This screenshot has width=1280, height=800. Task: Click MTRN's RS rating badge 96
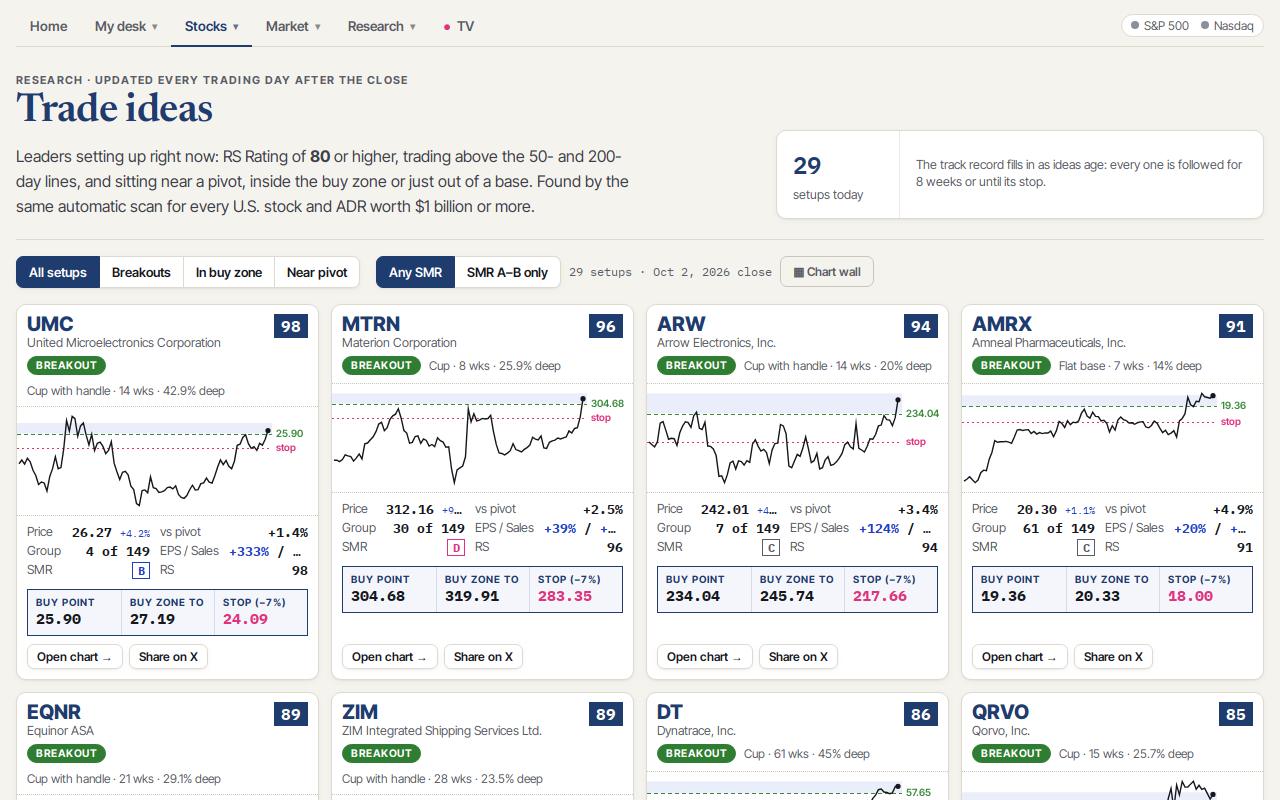(606, 326)
